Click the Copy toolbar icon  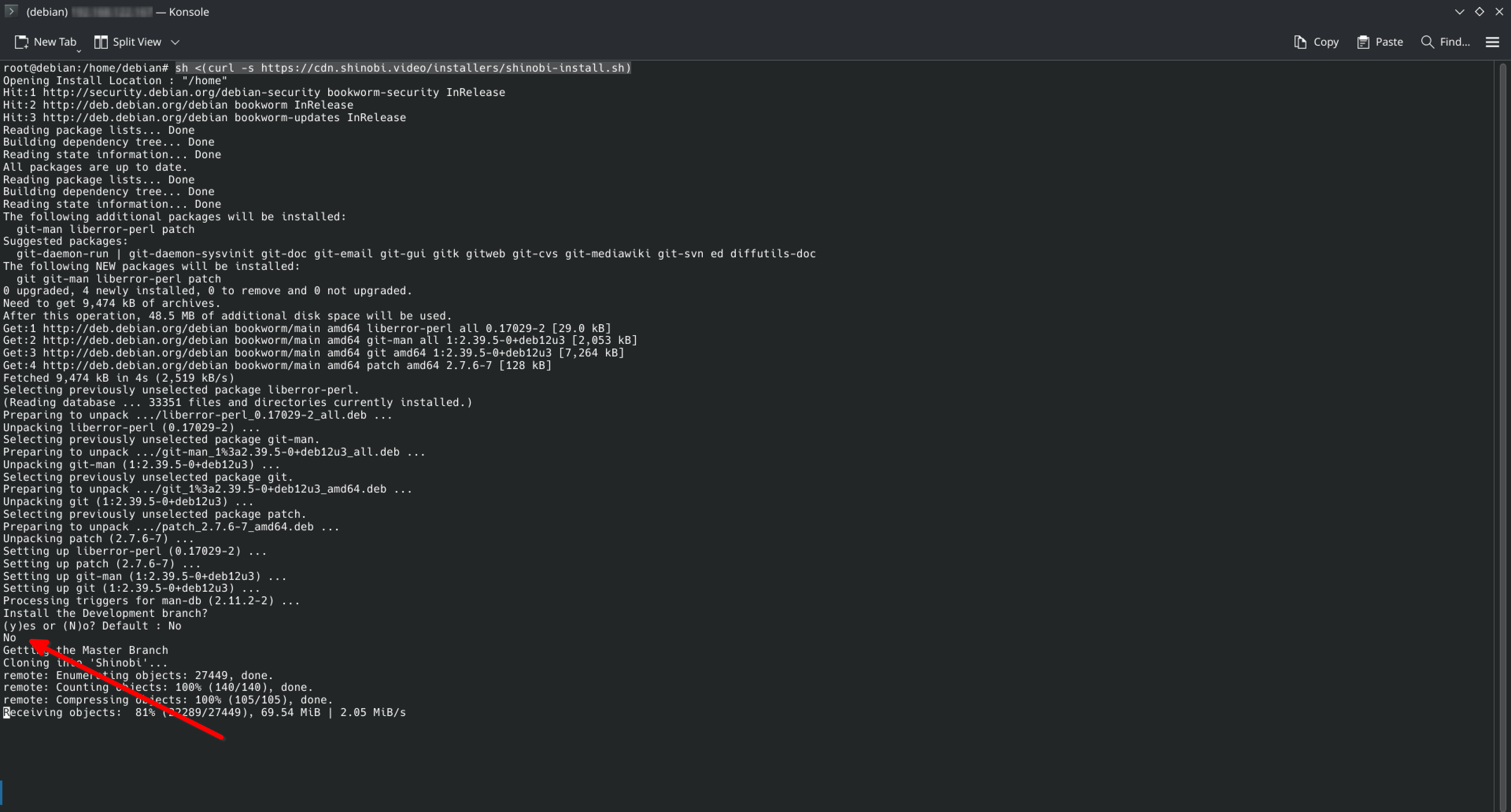(x=1300, y=42)
